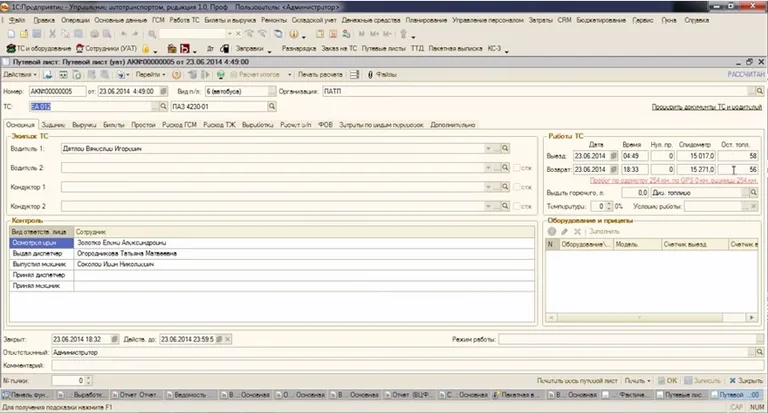Click into the Комментарий input field
The width and height of the screenshot is (768, 413).
[x=400, y=365]
